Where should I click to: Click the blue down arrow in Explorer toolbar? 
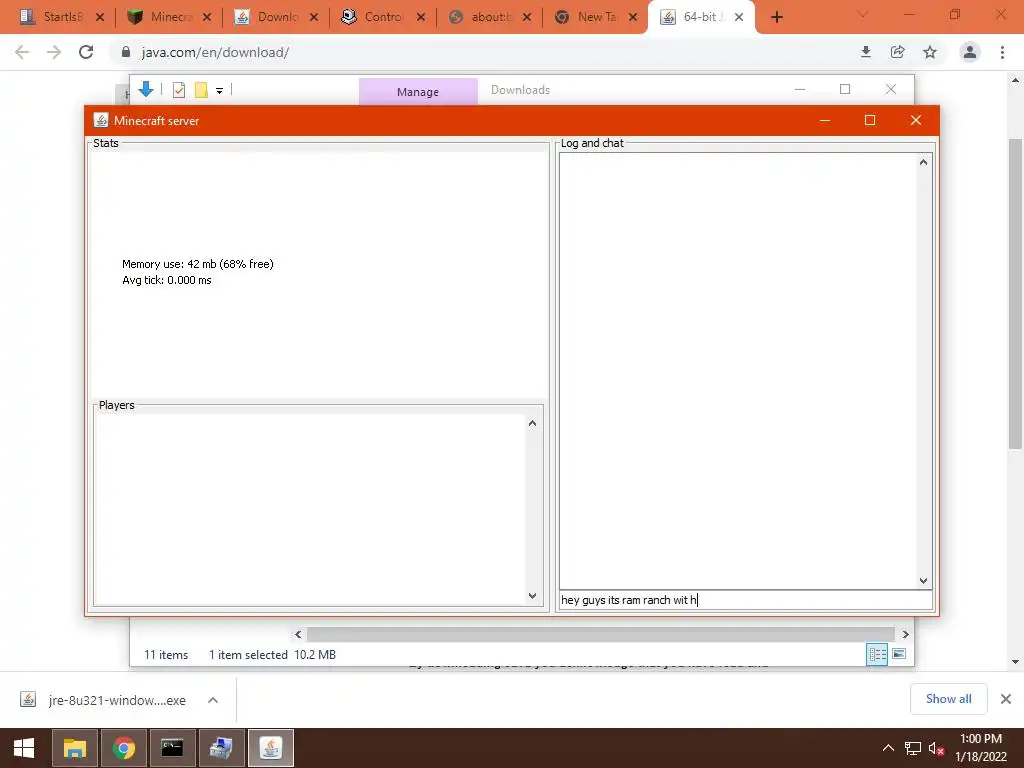[146, 89]
